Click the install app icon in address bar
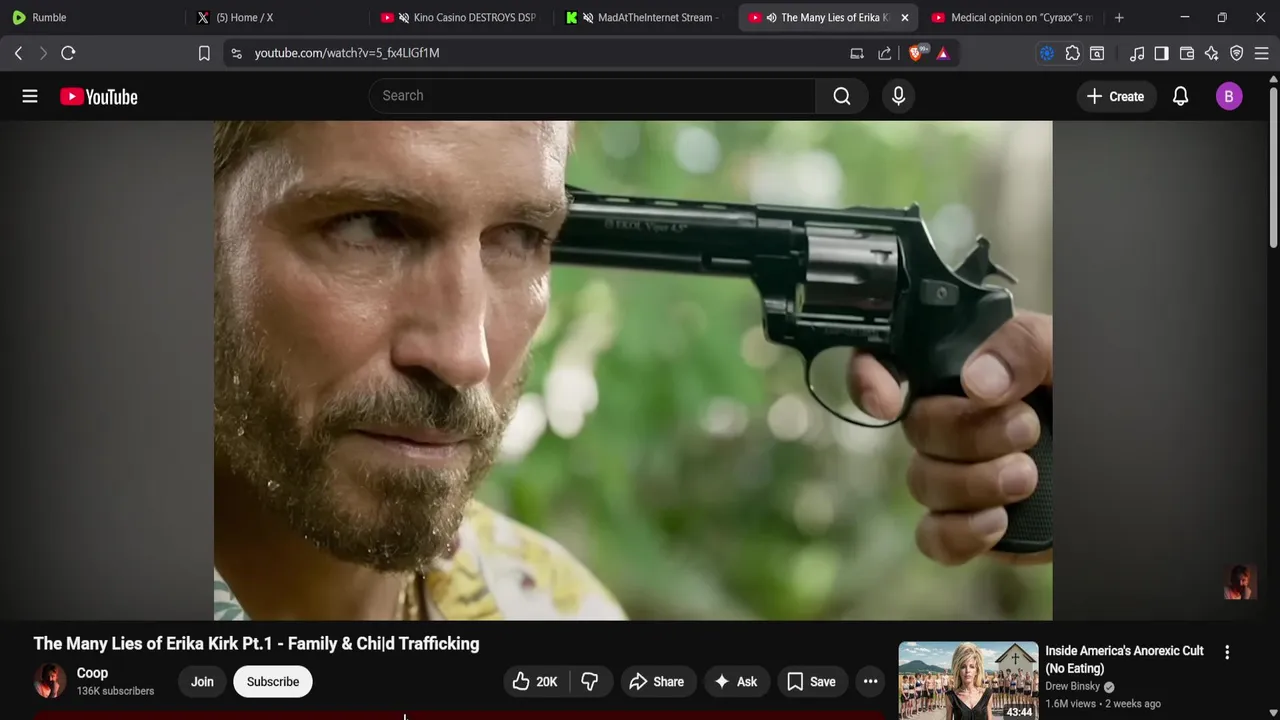Viewport: 1280px width, 720px height. click(x=857, y=53)
